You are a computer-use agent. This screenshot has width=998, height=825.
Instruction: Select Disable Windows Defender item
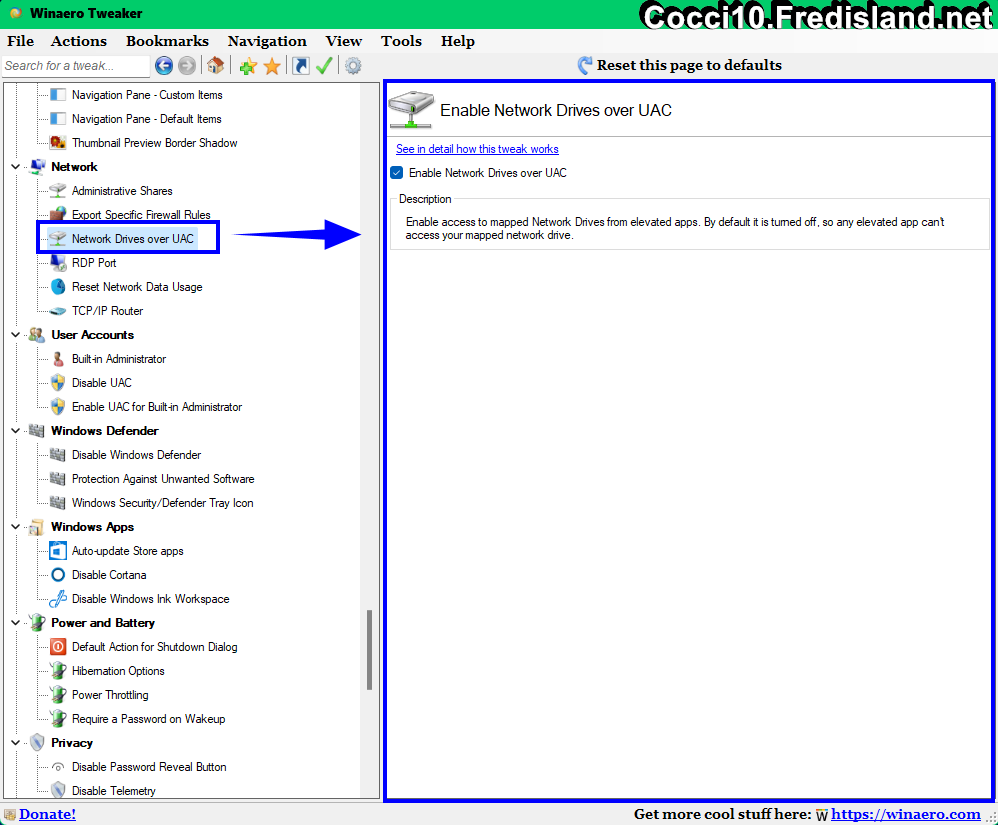coord(137,455)
